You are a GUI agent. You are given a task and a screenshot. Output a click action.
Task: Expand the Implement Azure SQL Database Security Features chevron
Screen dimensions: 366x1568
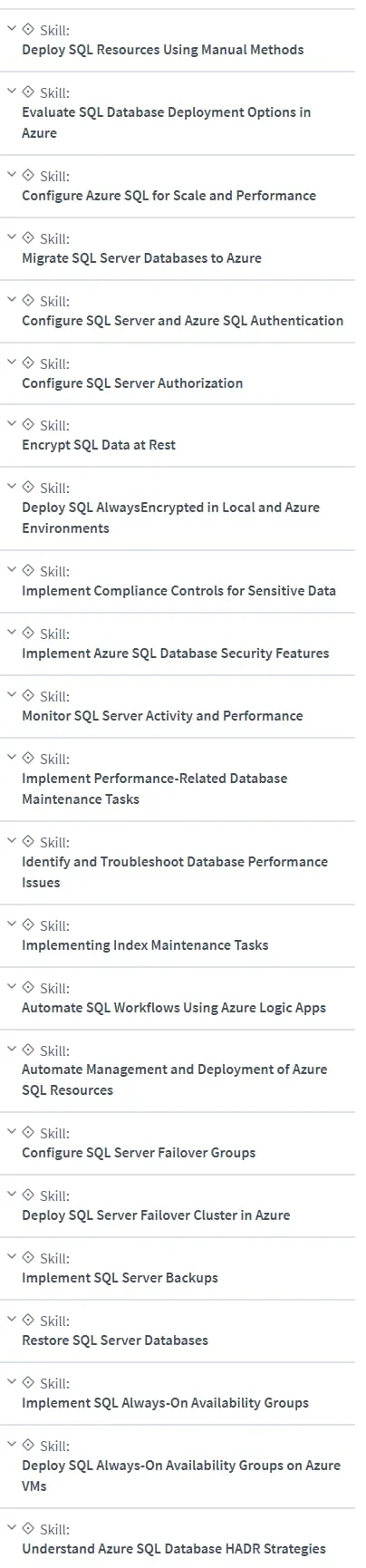(11, 633)
